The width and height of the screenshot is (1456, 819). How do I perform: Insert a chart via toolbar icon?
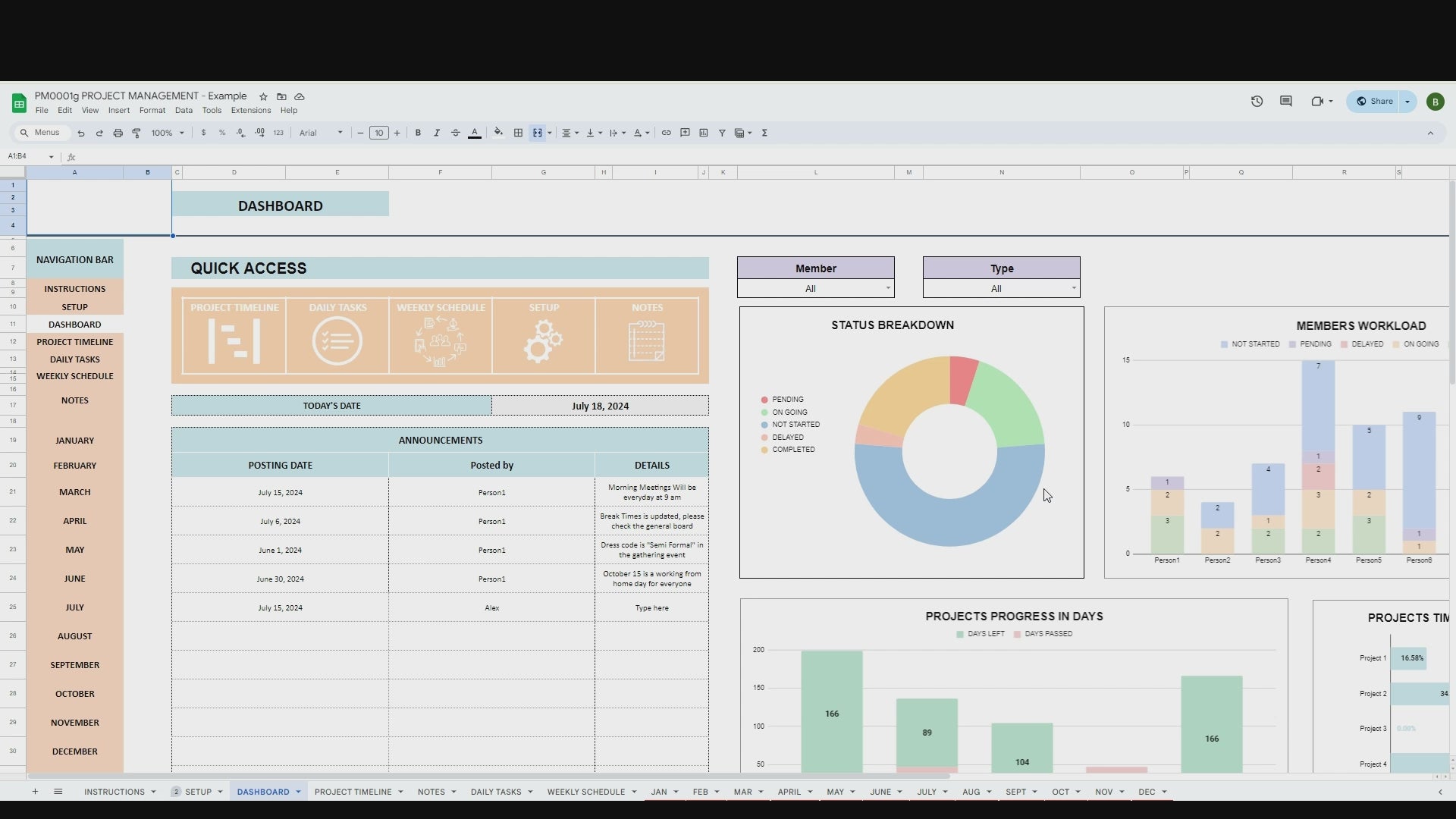(704, 133)
